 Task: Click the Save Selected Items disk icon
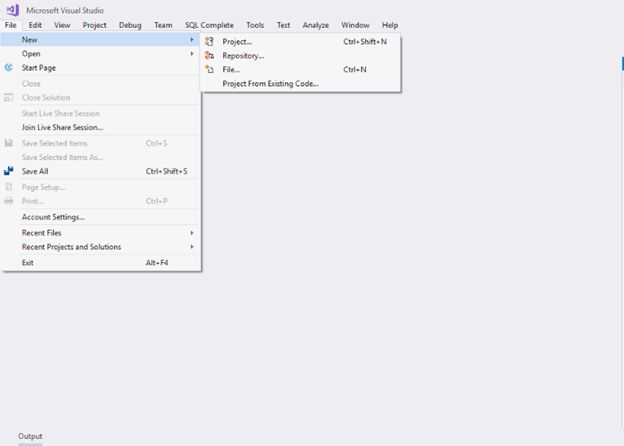point(8,143)
